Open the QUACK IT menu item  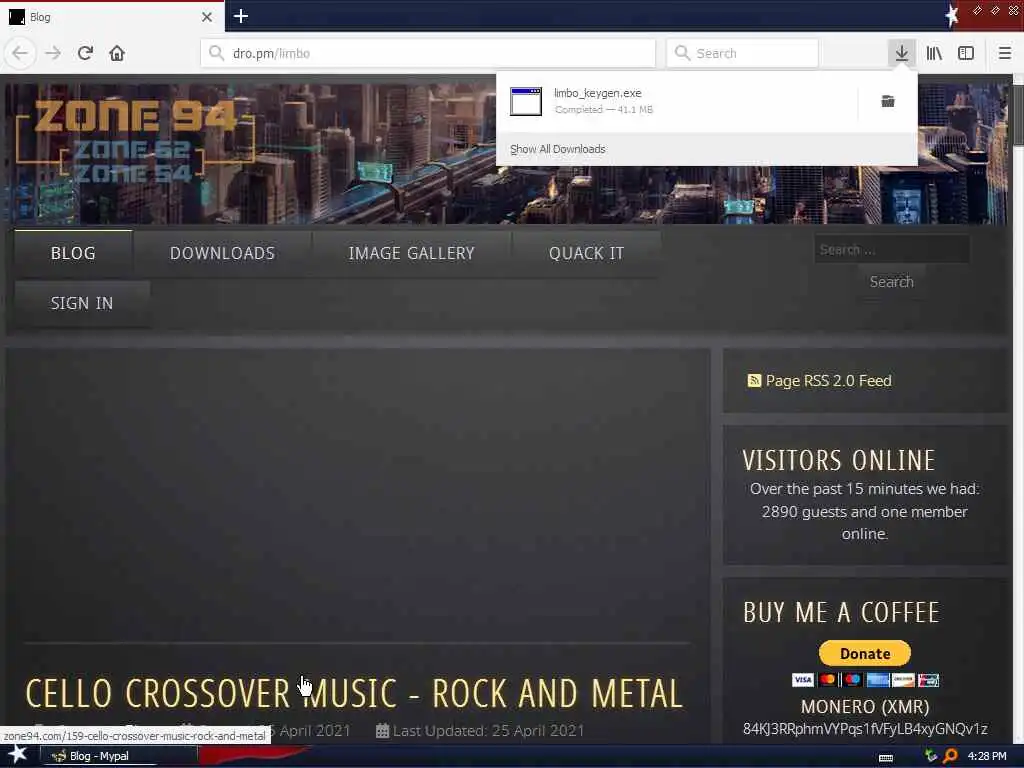(x=586, y=253)
